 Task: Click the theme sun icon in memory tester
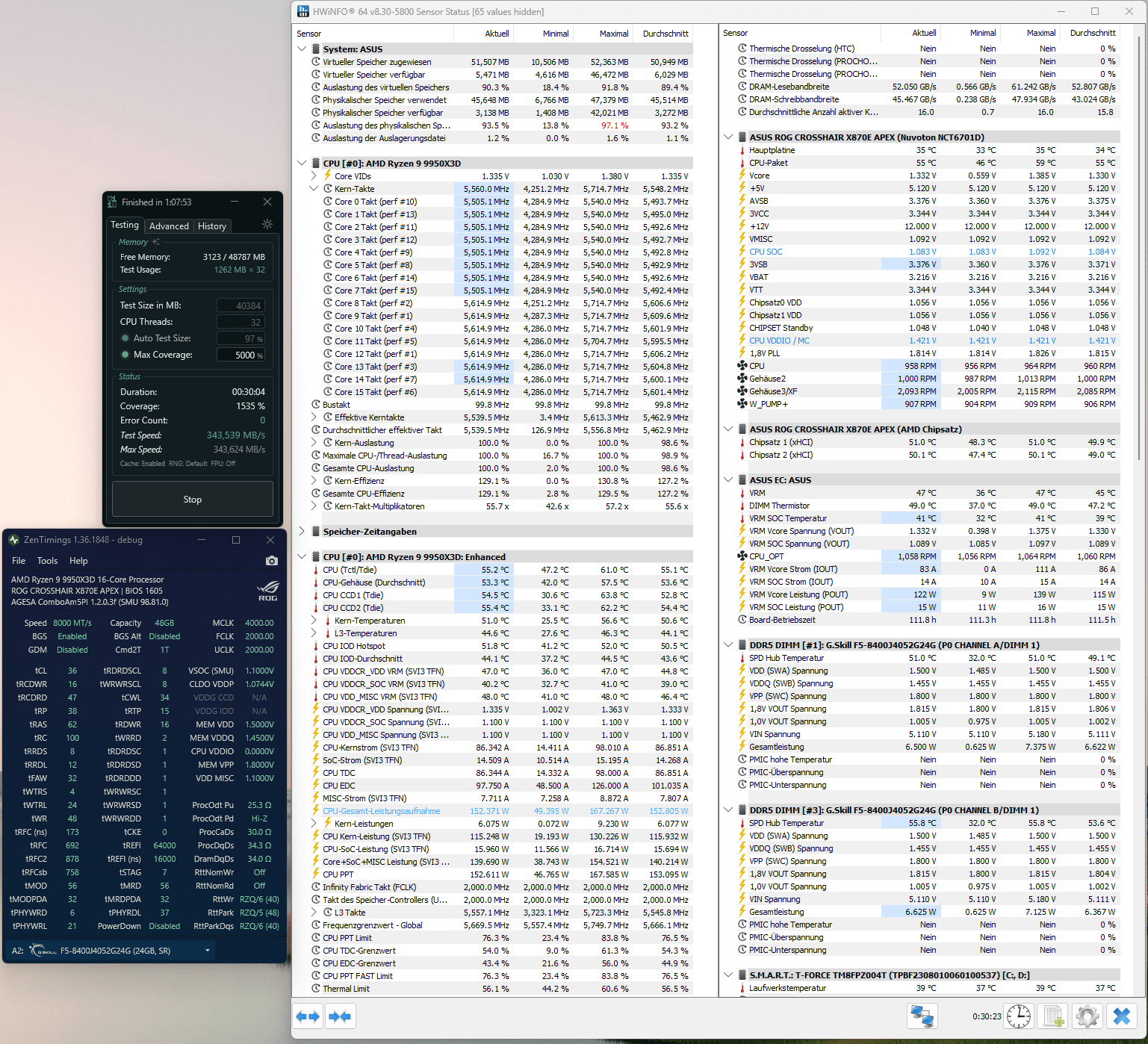267,225
